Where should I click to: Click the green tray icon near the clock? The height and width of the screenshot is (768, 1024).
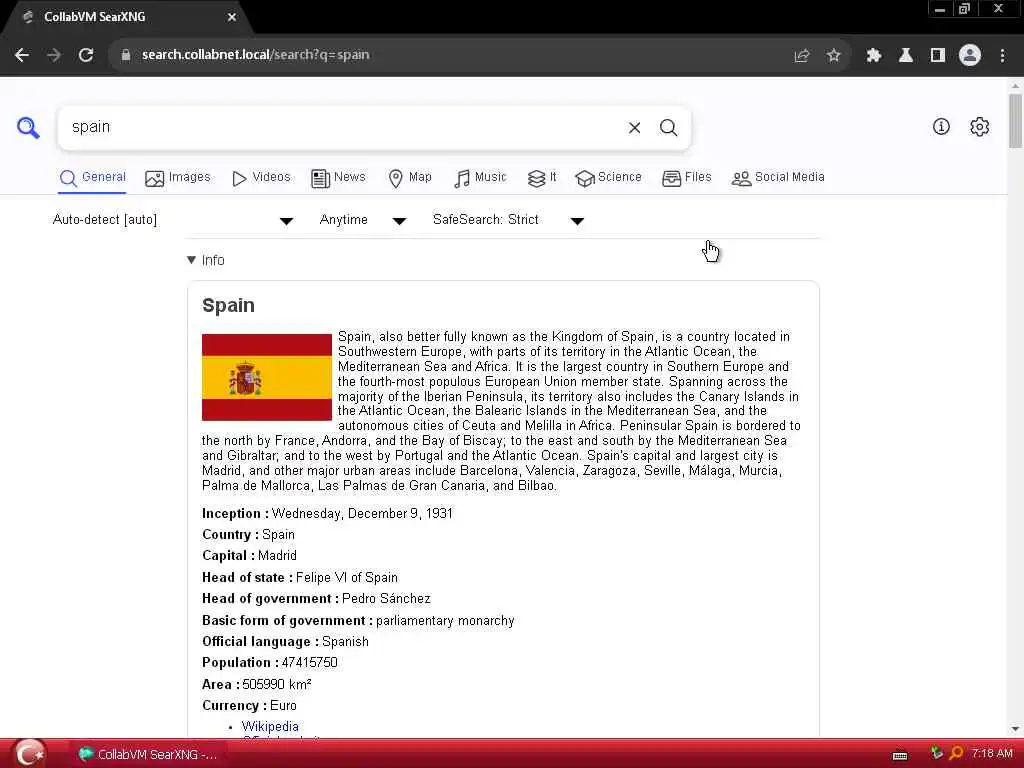point(937,754)
